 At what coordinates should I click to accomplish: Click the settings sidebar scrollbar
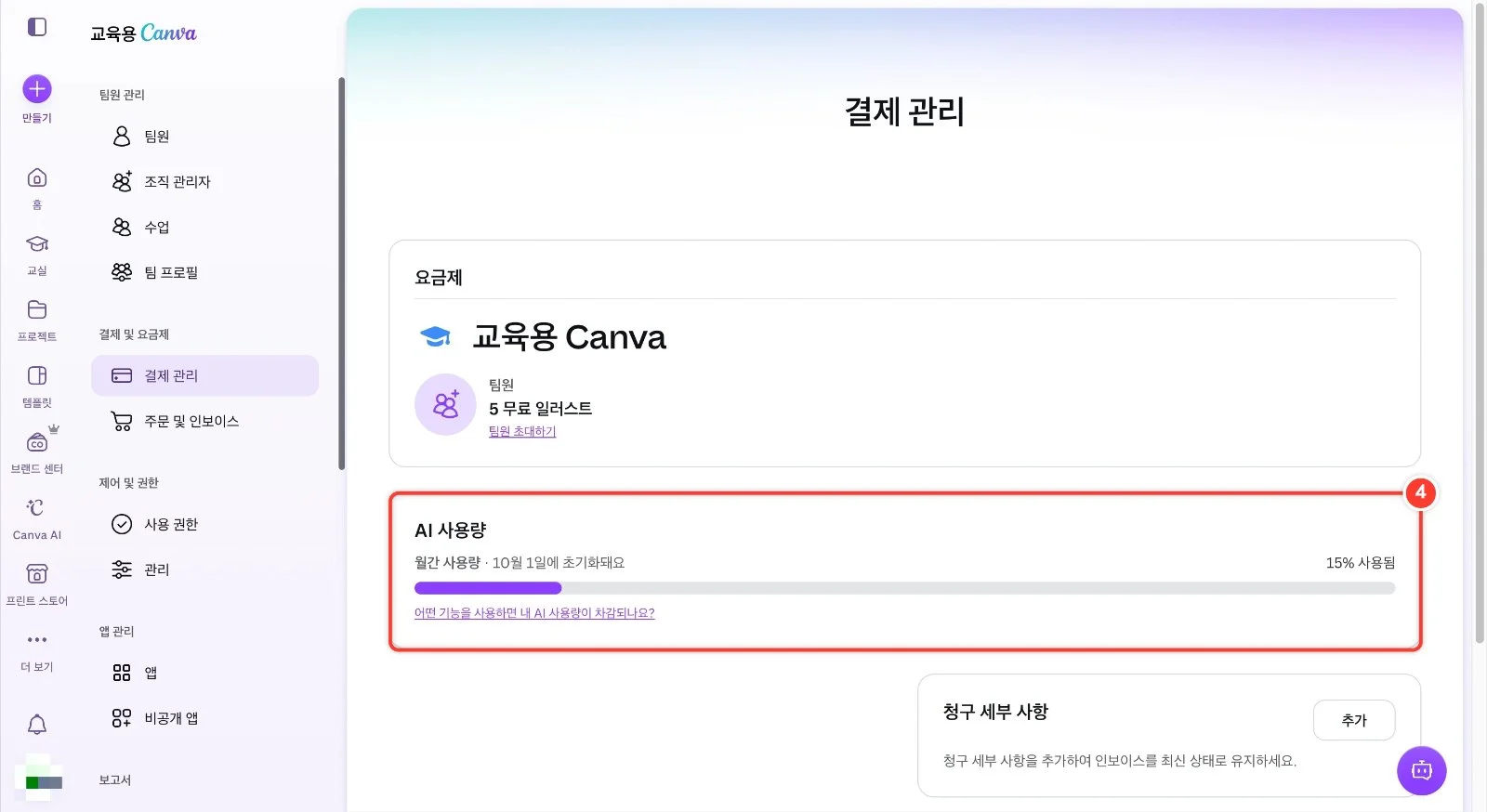pyautogui.click(x=341, y=273)
